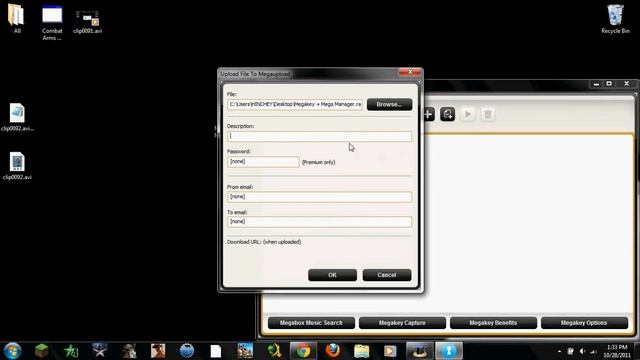The width and height of the screenshot is (640, 360).
Task: Open Megakey Benefits
Action: (x=493, y=323)
